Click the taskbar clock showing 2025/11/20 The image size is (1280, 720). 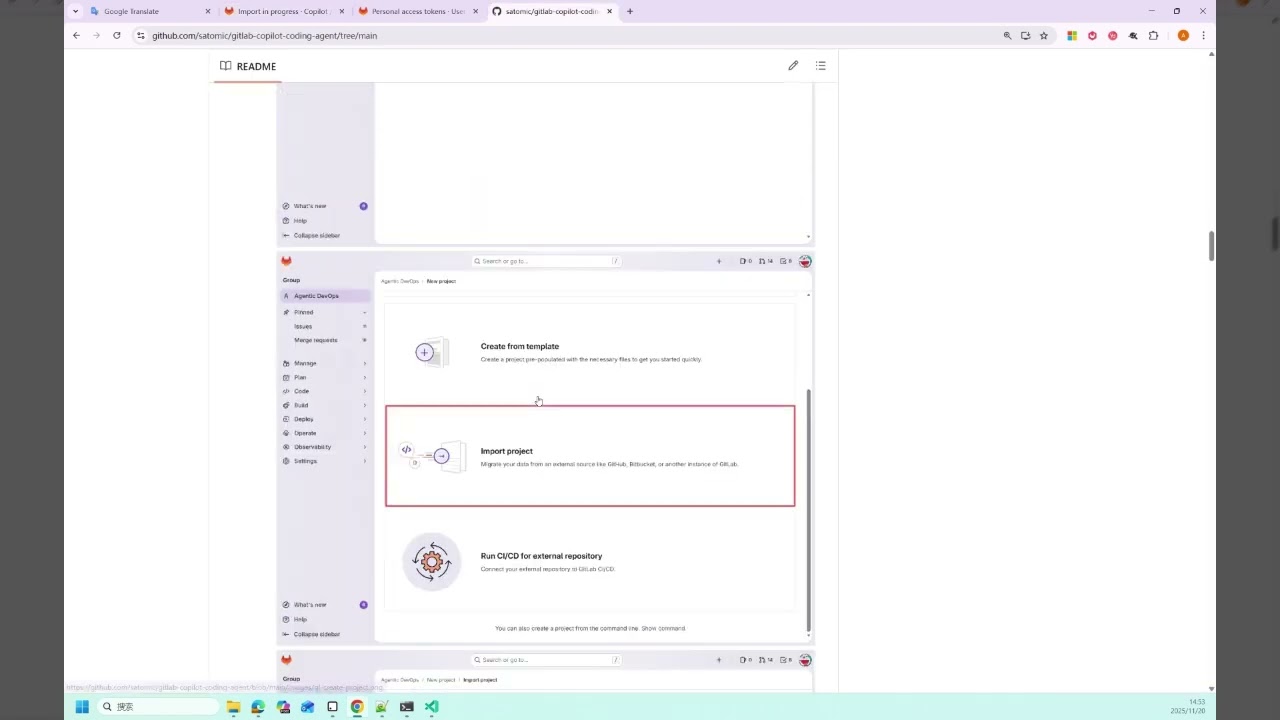[1188, 706]
